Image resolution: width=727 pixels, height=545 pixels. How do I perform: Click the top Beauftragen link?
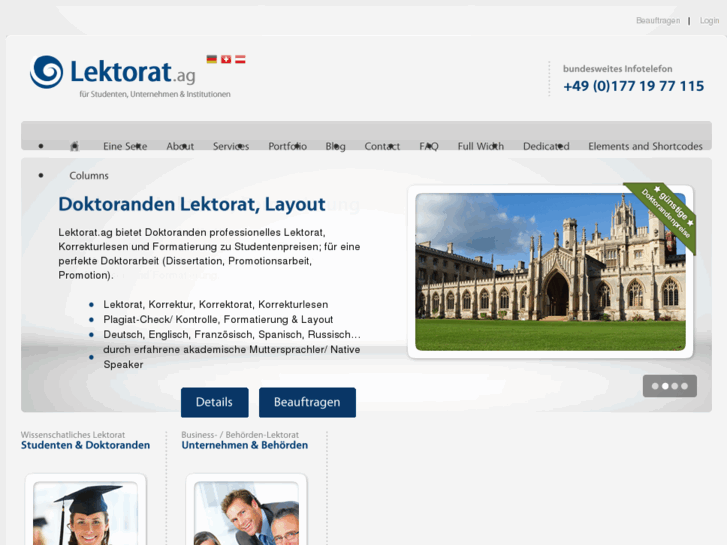(x=658, y=20)
